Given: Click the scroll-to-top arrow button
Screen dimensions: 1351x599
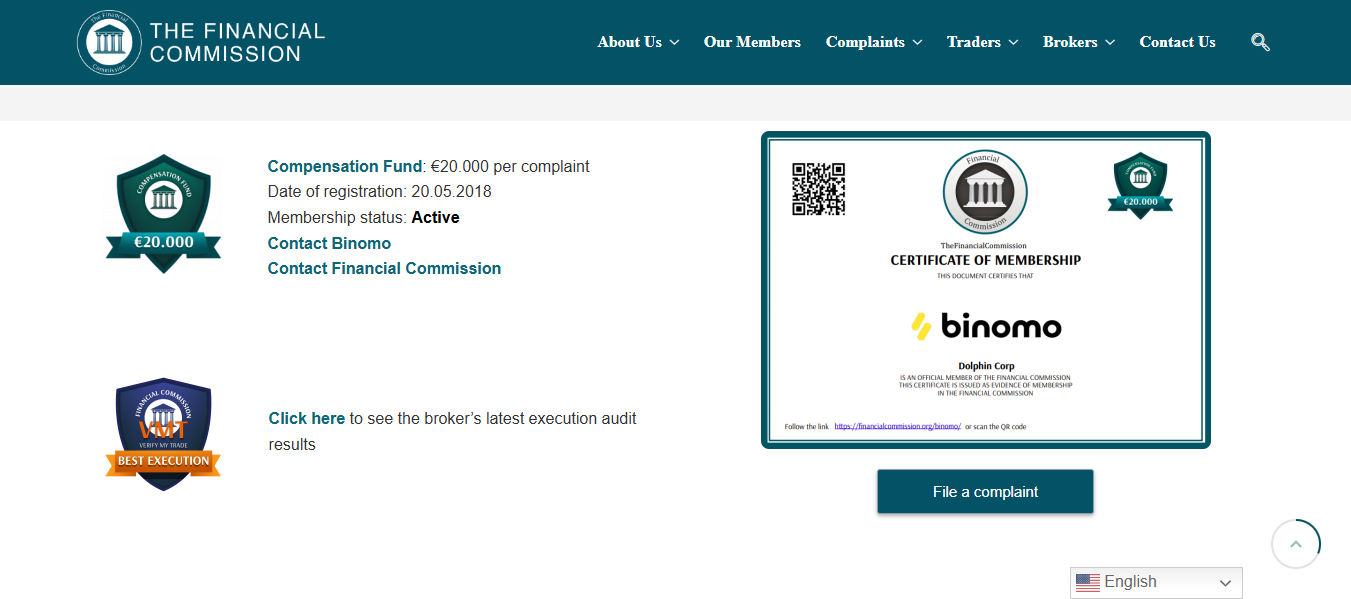Looking at the screenshot, I should 1295,543.
